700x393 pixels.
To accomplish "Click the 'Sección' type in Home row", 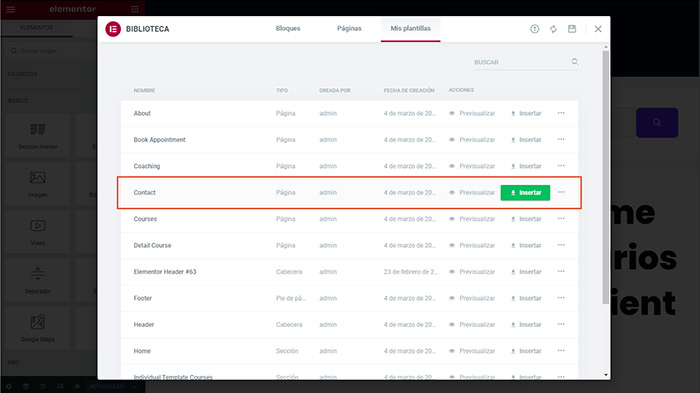I will click(287, 351).
